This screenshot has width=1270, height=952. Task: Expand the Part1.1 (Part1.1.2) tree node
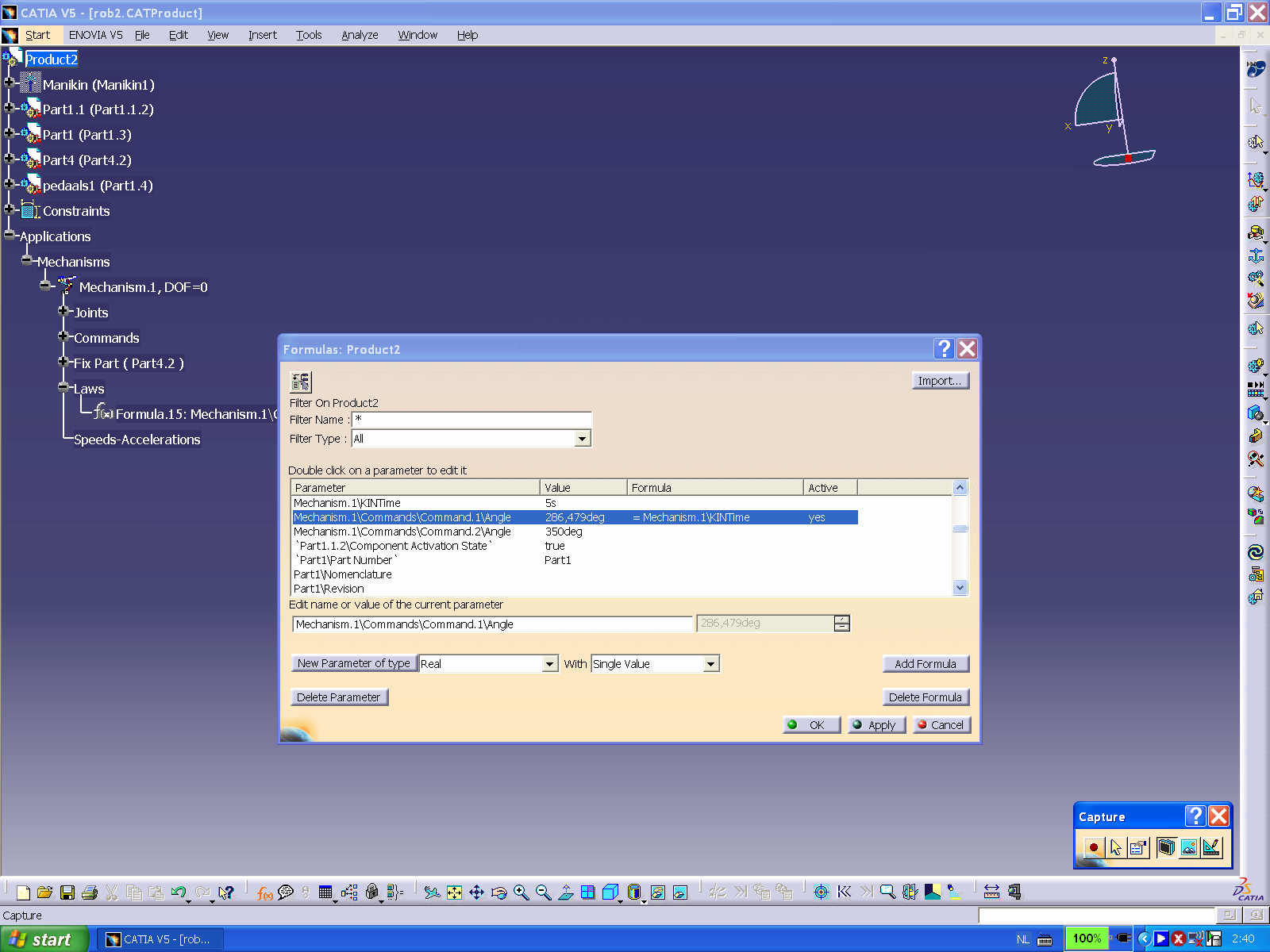10,108
